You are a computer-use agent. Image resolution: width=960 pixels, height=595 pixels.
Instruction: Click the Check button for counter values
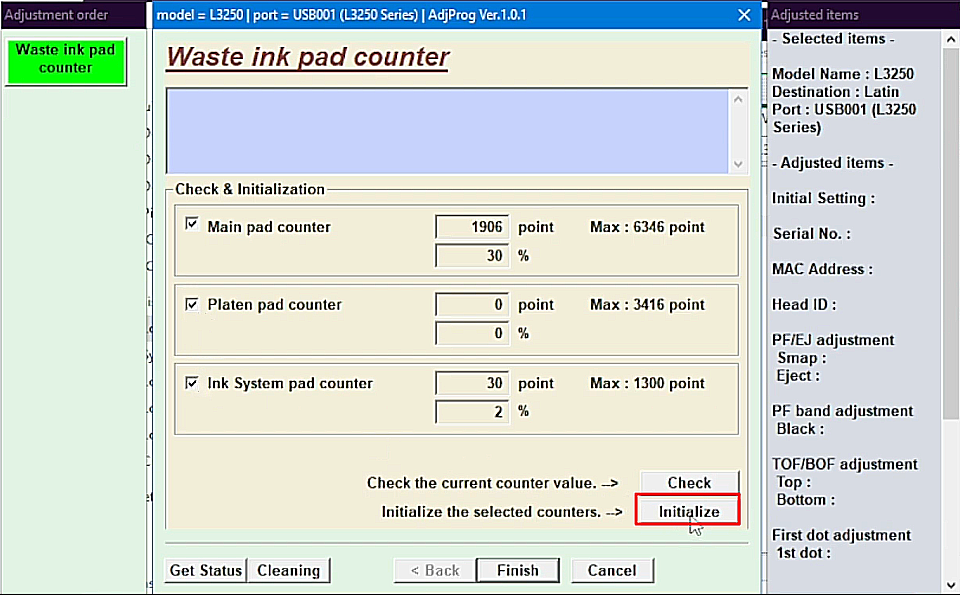(x=689, y=482)
